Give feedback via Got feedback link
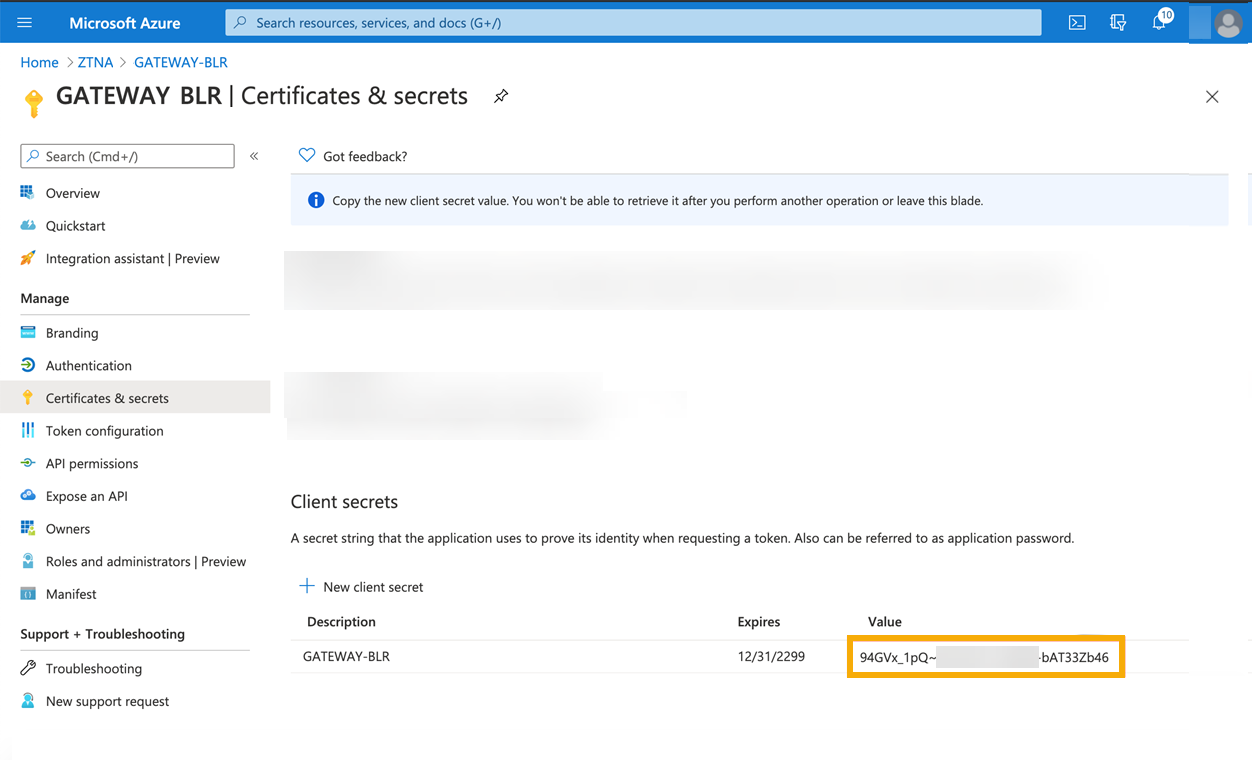 (x=362, y=156)
